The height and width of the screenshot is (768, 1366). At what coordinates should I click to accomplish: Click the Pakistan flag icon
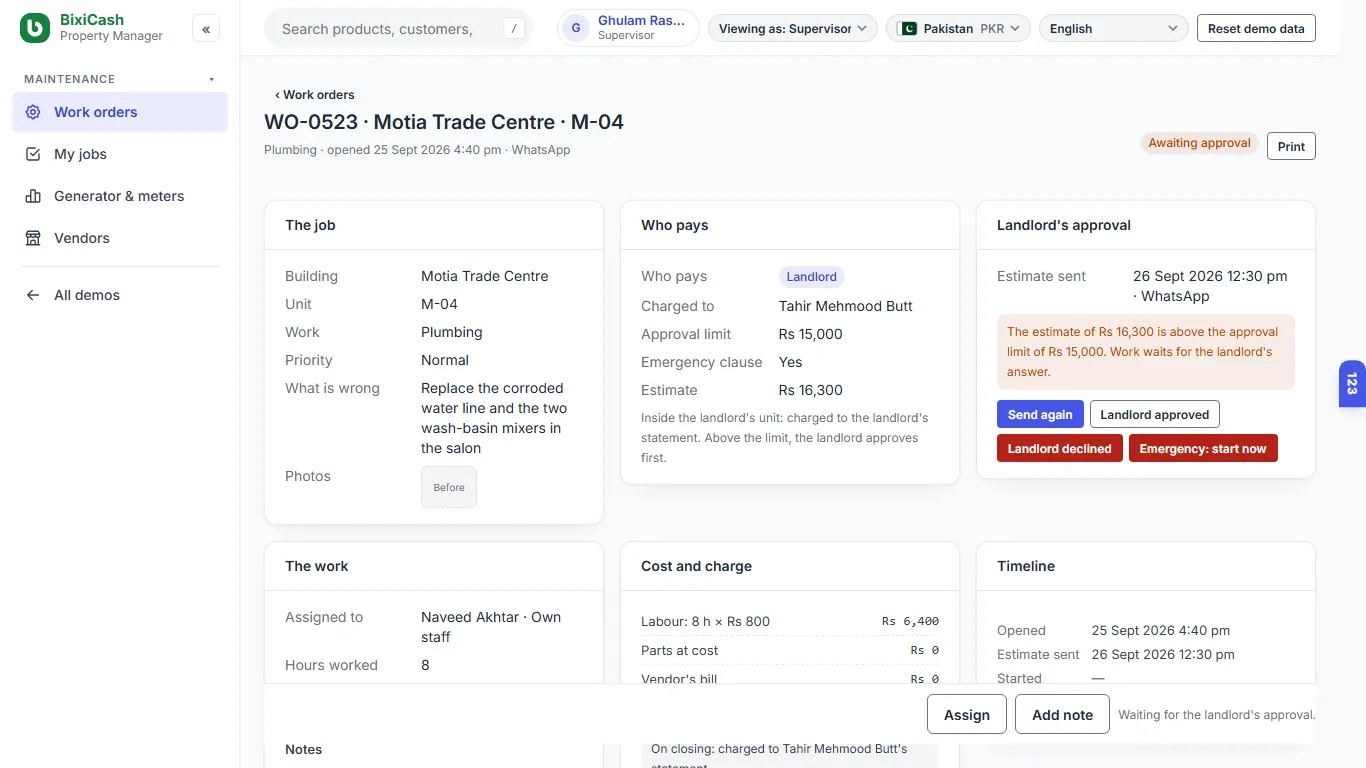click(x=908, y=28)
